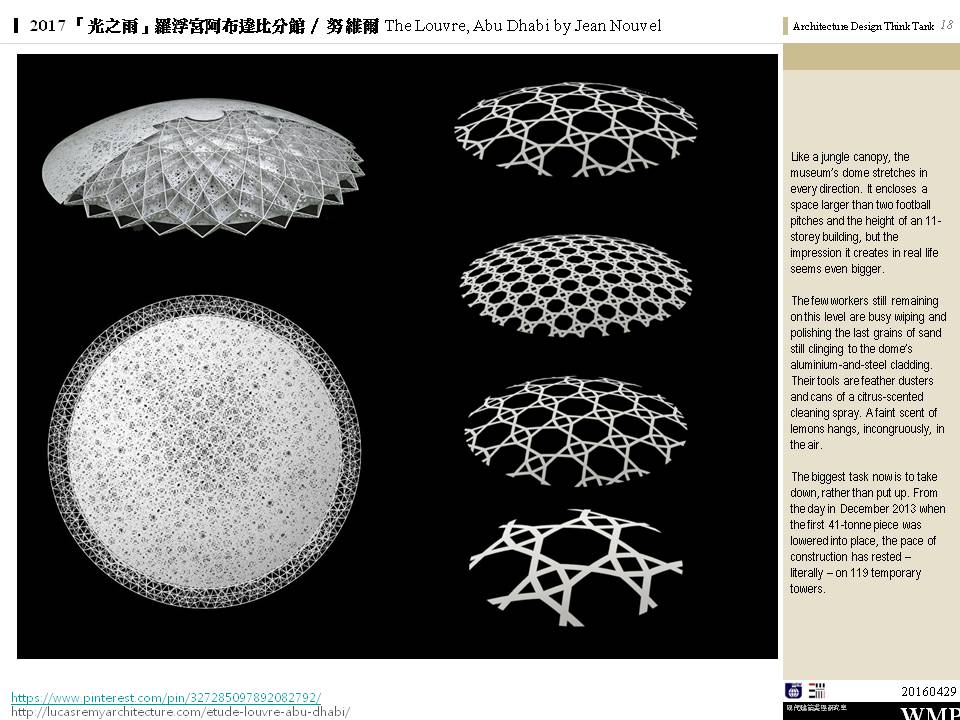960x720 pixels.
Task: Click the 'Architecture Design Think Tank' header
Action: click(863, 27)
